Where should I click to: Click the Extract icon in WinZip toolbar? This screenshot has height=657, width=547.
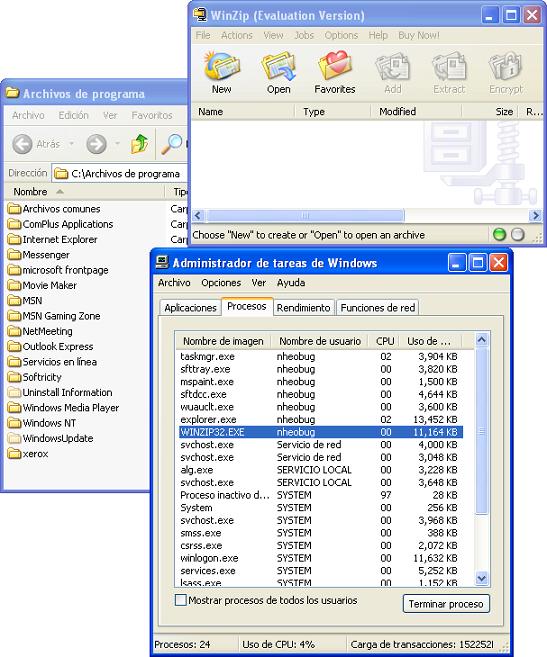click(x=449, y=72)
